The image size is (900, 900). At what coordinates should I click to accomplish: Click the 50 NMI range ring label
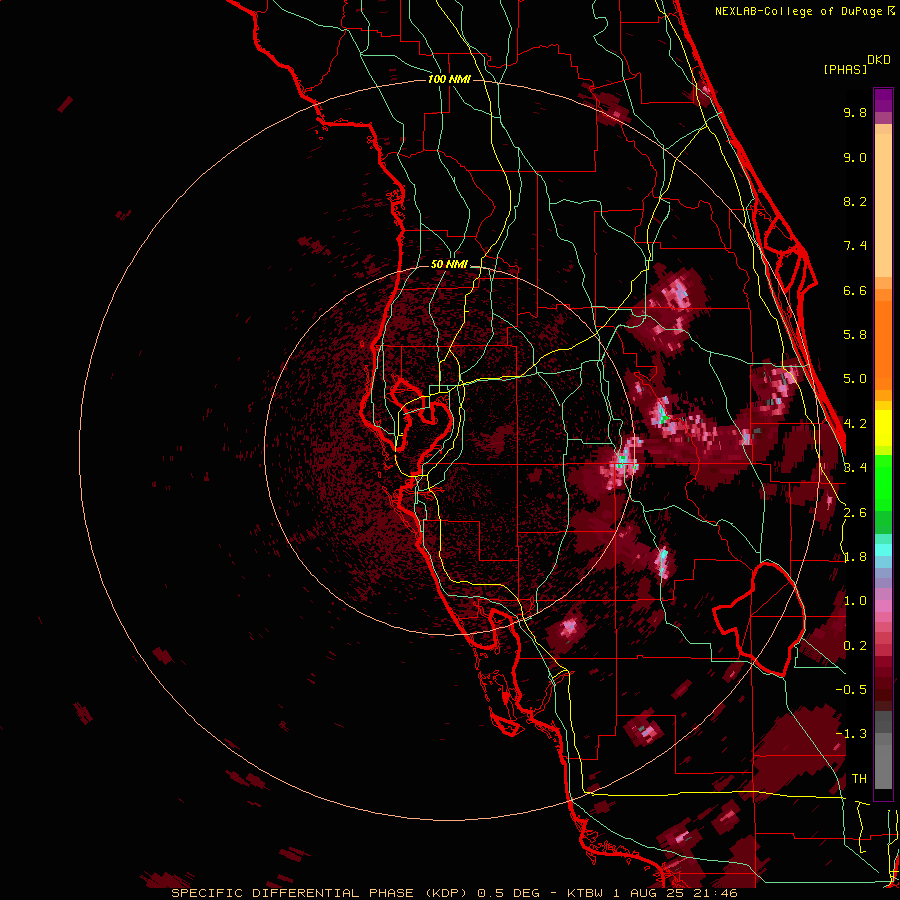[449, 264]
